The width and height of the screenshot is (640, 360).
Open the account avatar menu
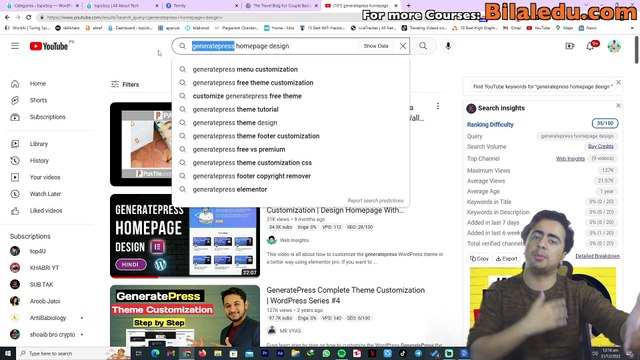614,46
